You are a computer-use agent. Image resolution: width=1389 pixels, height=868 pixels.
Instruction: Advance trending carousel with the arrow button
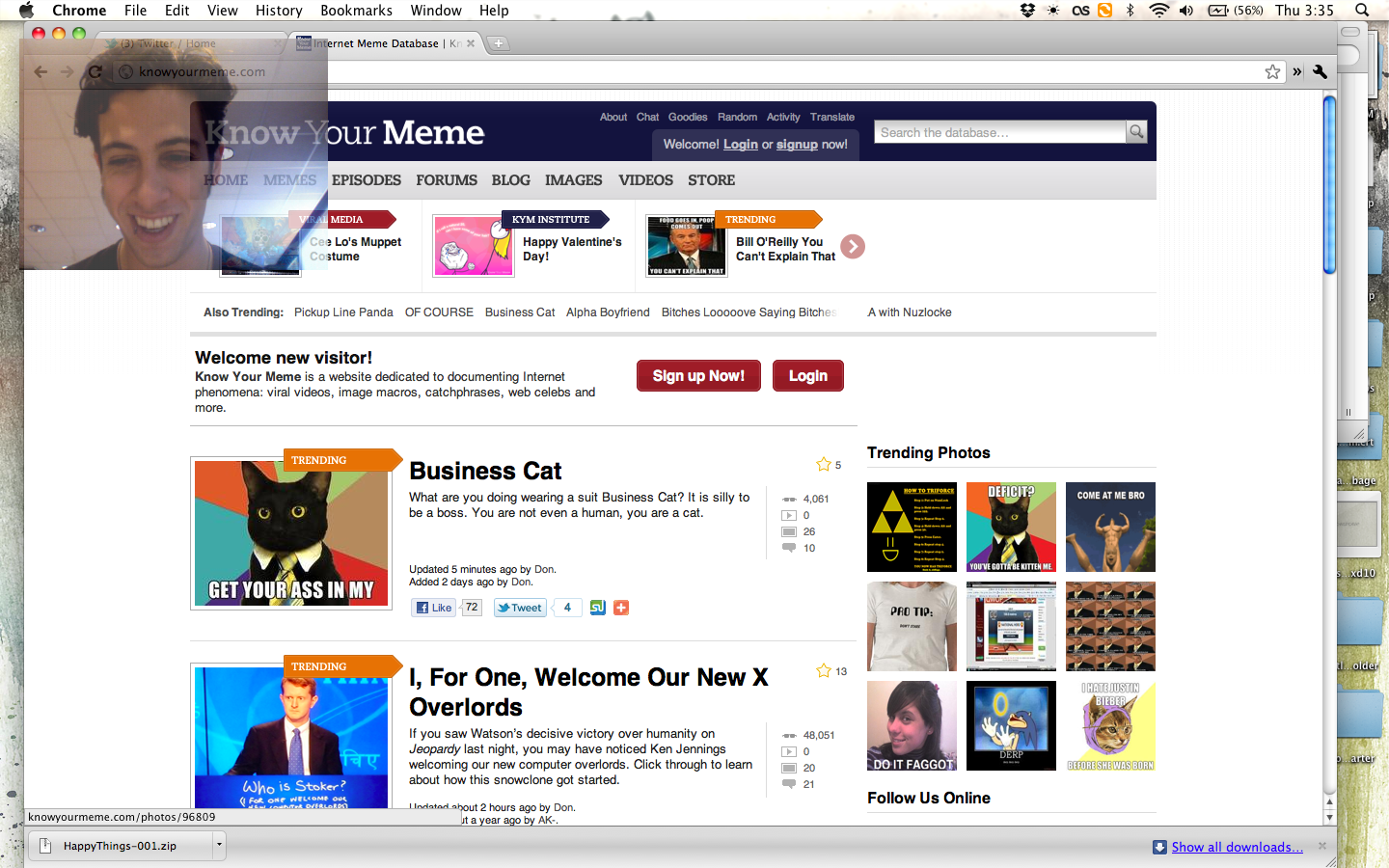pyautogui.click(x=853, y=247)
